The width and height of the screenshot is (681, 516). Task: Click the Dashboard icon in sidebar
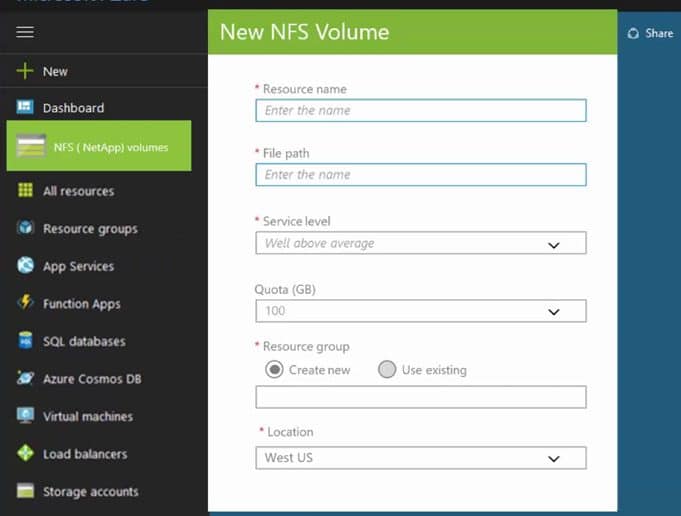(25, 107)
